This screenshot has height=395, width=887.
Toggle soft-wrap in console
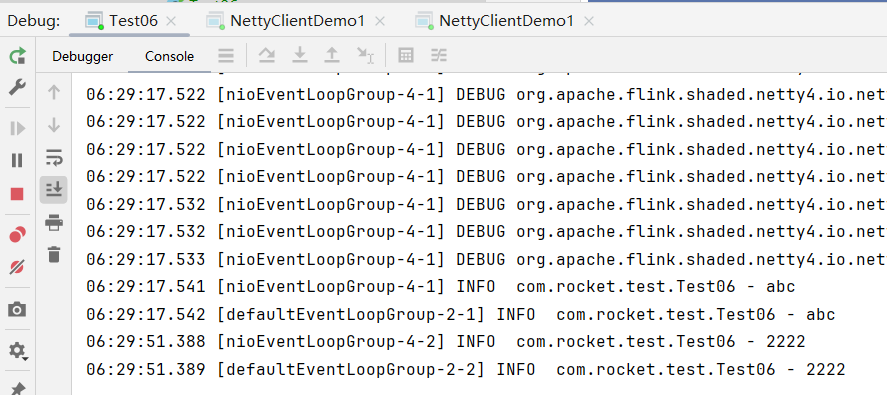coord(54,158)
